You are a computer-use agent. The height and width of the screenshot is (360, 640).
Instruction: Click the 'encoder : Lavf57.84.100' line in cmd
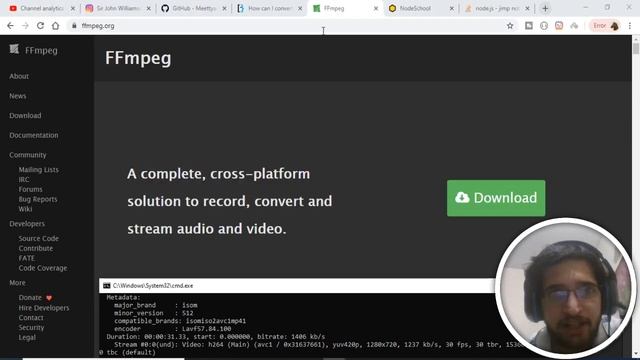[x=173, y=329]
